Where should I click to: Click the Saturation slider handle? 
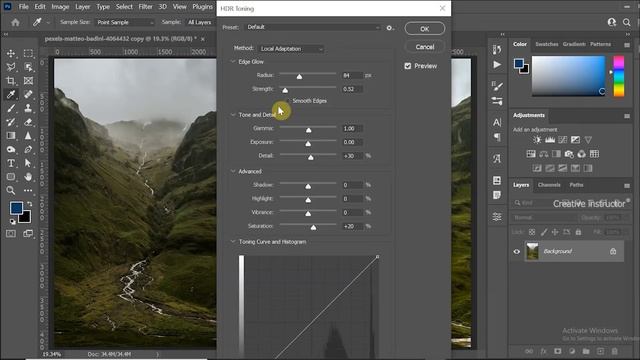coord(313,227)
